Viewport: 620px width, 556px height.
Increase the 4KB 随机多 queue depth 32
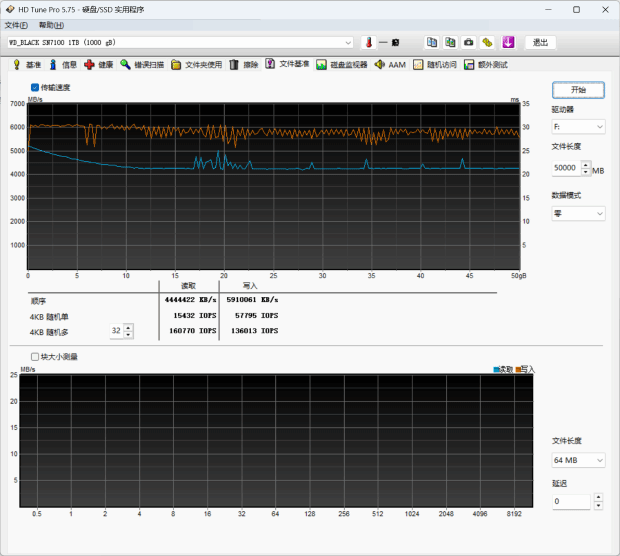128,327
